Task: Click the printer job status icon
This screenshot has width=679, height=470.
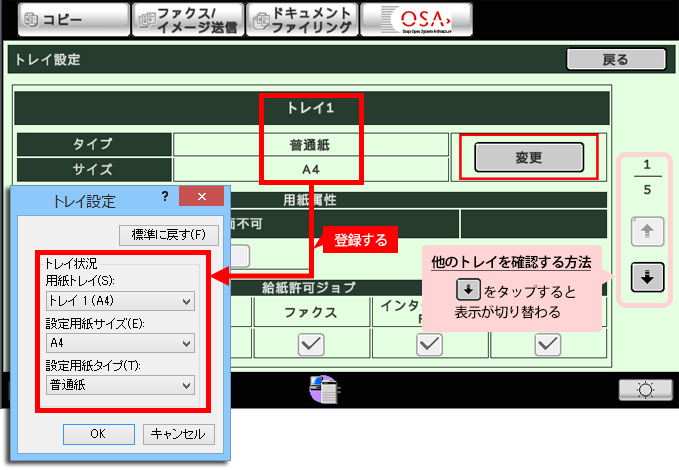Action: tap(327, 389)
